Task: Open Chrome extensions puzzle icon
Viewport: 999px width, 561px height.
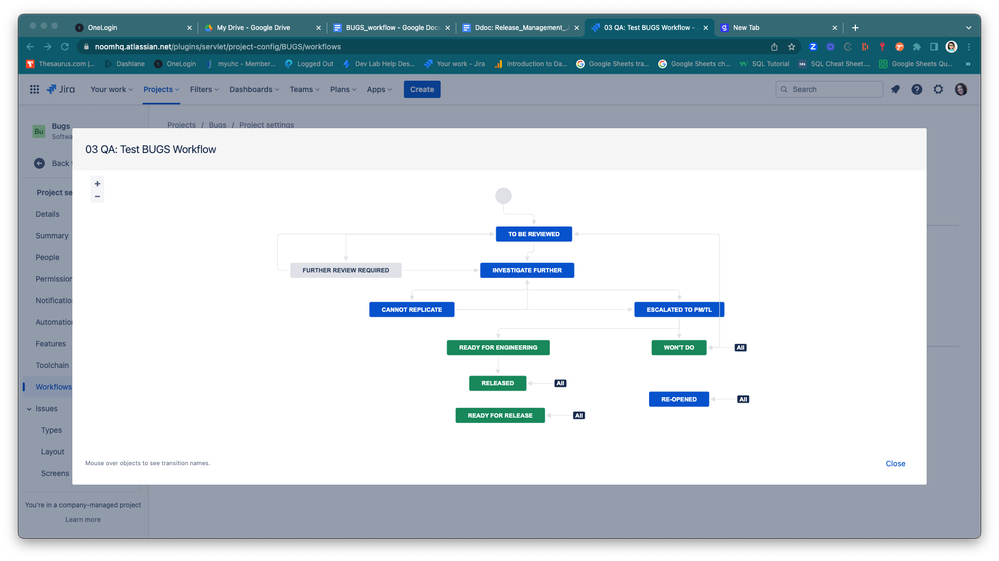Action: pos(917,46)
